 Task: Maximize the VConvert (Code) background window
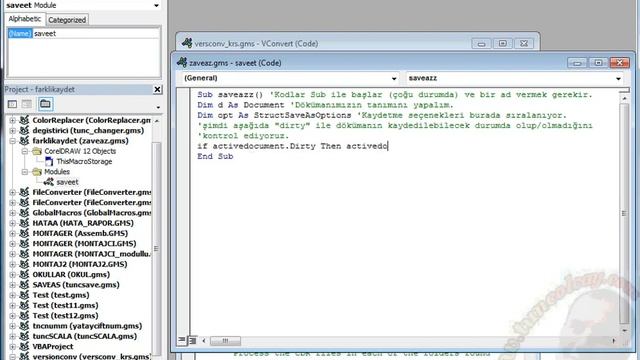point(502,43)
